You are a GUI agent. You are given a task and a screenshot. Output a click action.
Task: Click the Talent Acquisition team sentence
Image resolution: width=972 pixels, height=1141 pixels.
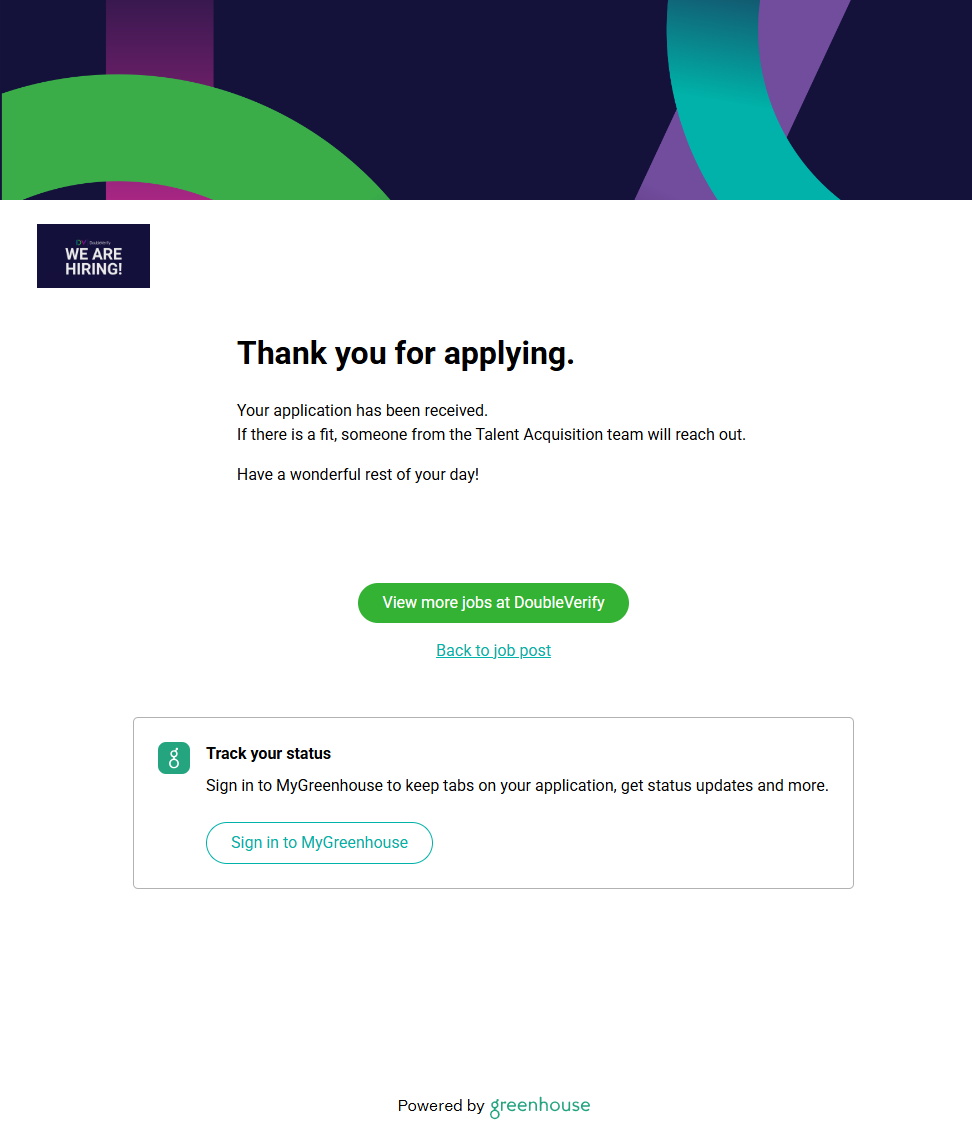pos(491,435)
